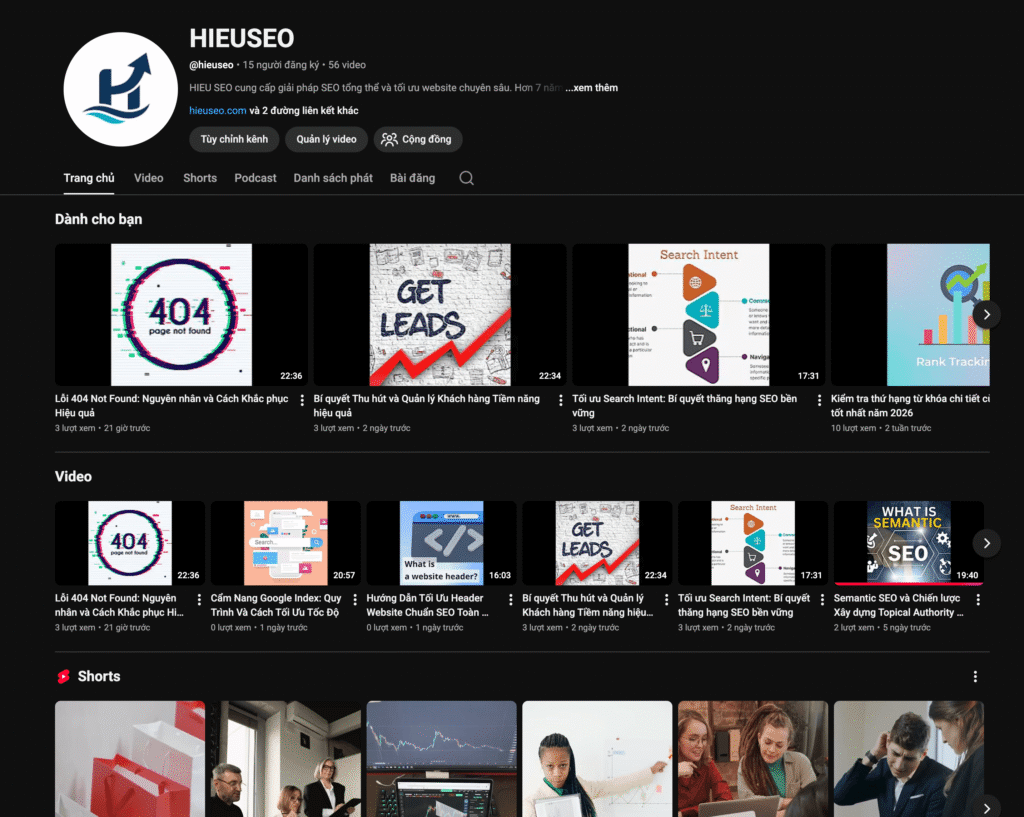The image size is (1024, 817).
Task: Open the Short of people standing by a window
Action: (x=285, y=759)
